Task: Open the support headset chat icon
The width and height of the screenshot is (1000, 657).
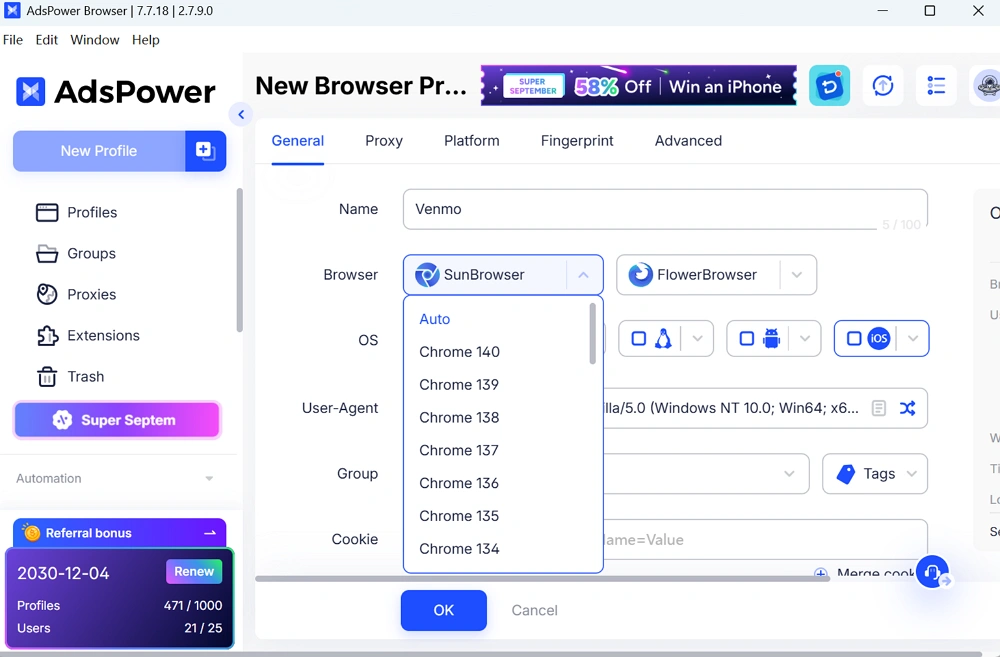Action: pyautogui.click(x=932, y=572)
